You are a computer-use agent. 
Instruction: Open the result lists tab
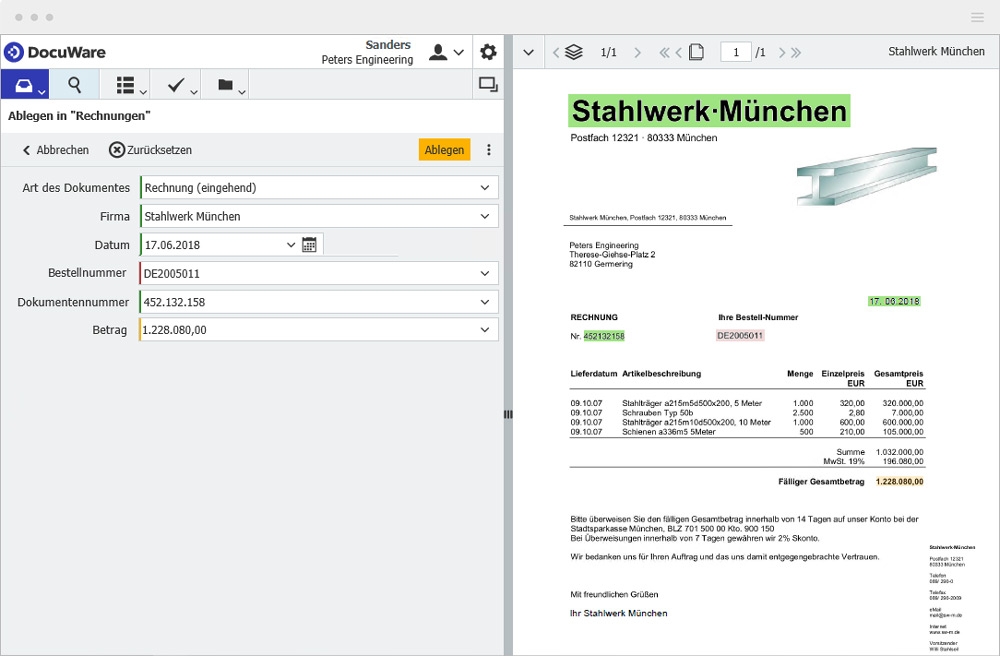coord(131,85)
